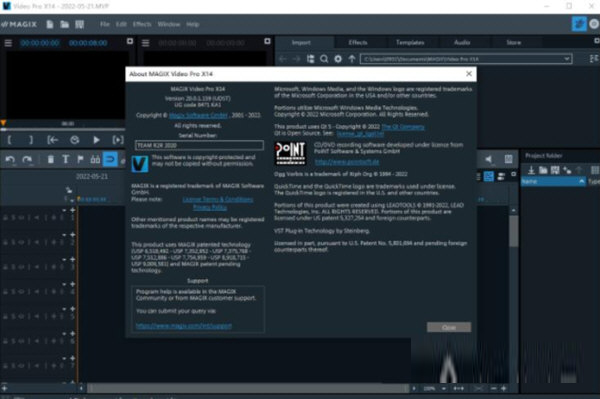The image size is (600, 399).
Task: Import media with the Project folder download icon
Action: pos(531,170)
